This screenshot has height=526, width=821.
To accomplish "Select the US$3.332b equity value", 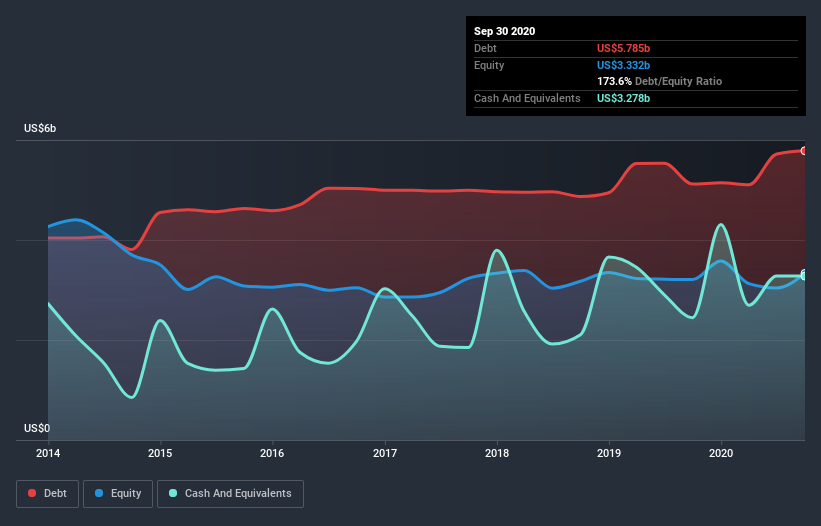I will 624,65.
